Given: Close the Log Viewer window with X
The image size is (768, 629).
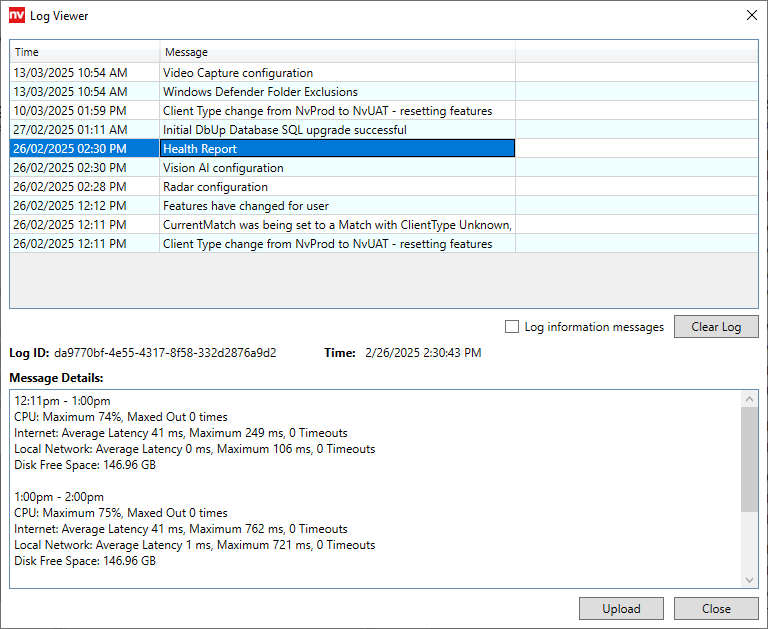Looking at the screenshot, I should click(x=751, y=16).
